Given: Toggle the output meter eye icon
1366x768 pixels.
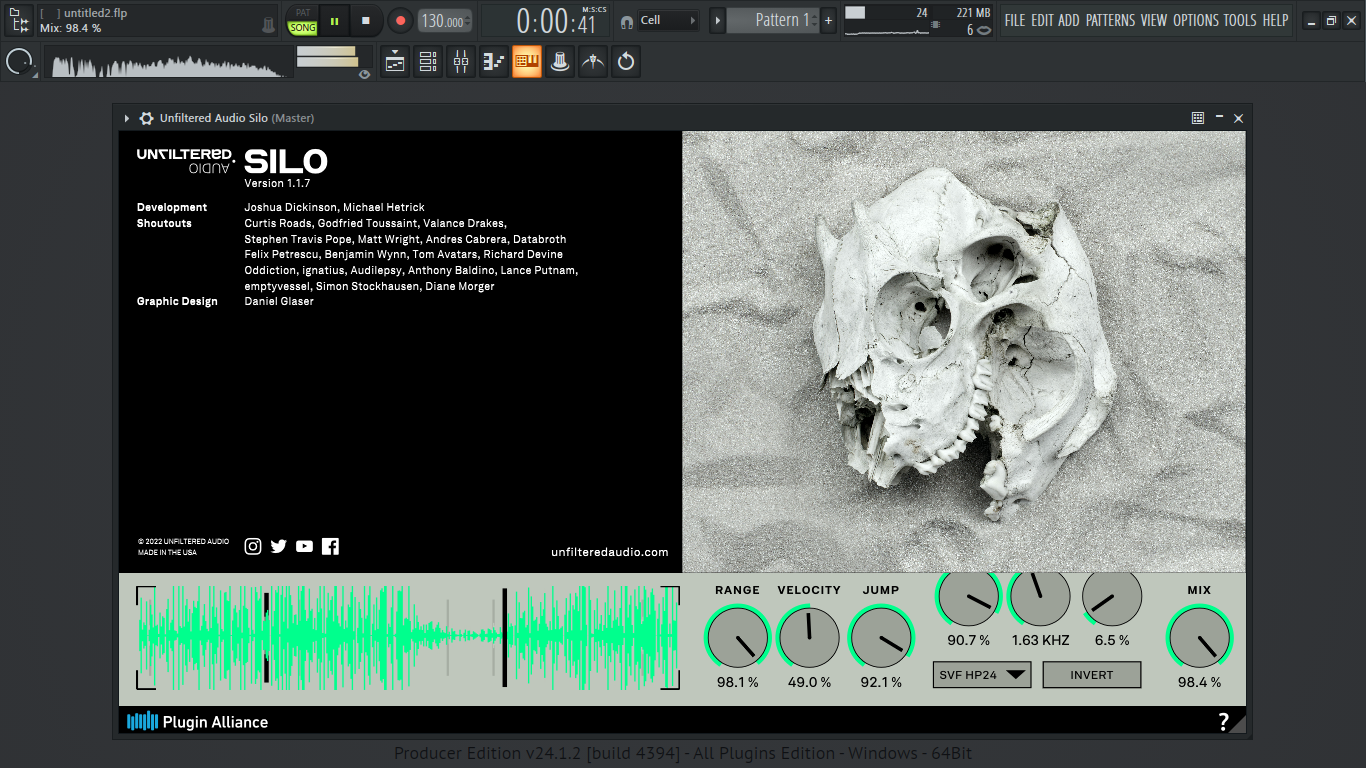Looking at the screenshot, I should tap(364, 74).
